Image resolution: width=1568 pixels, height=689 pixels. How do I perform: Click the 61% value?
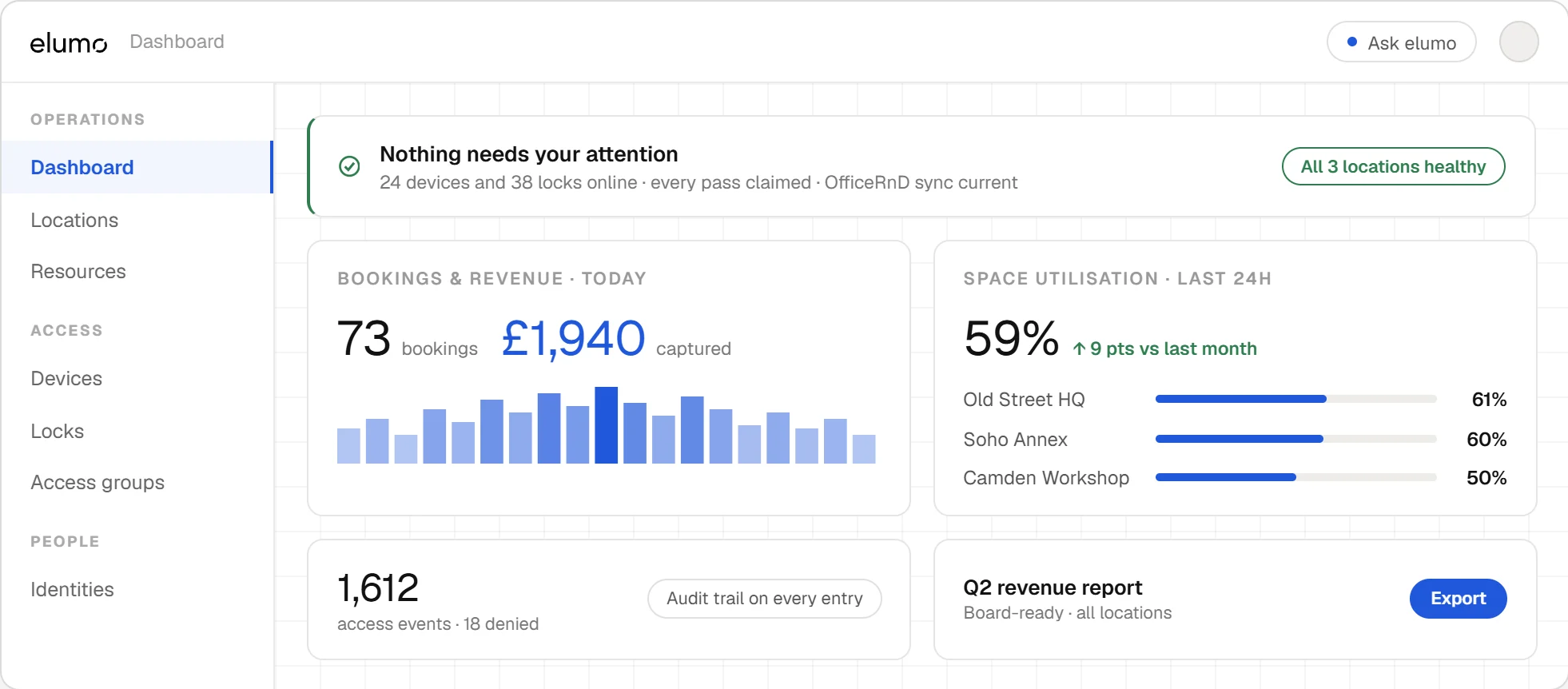[x=1489, y=399]
